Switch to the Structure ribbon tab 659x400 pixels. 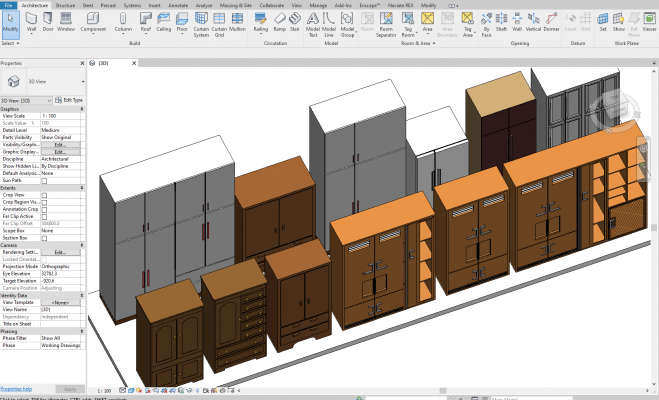pos(65,4)
